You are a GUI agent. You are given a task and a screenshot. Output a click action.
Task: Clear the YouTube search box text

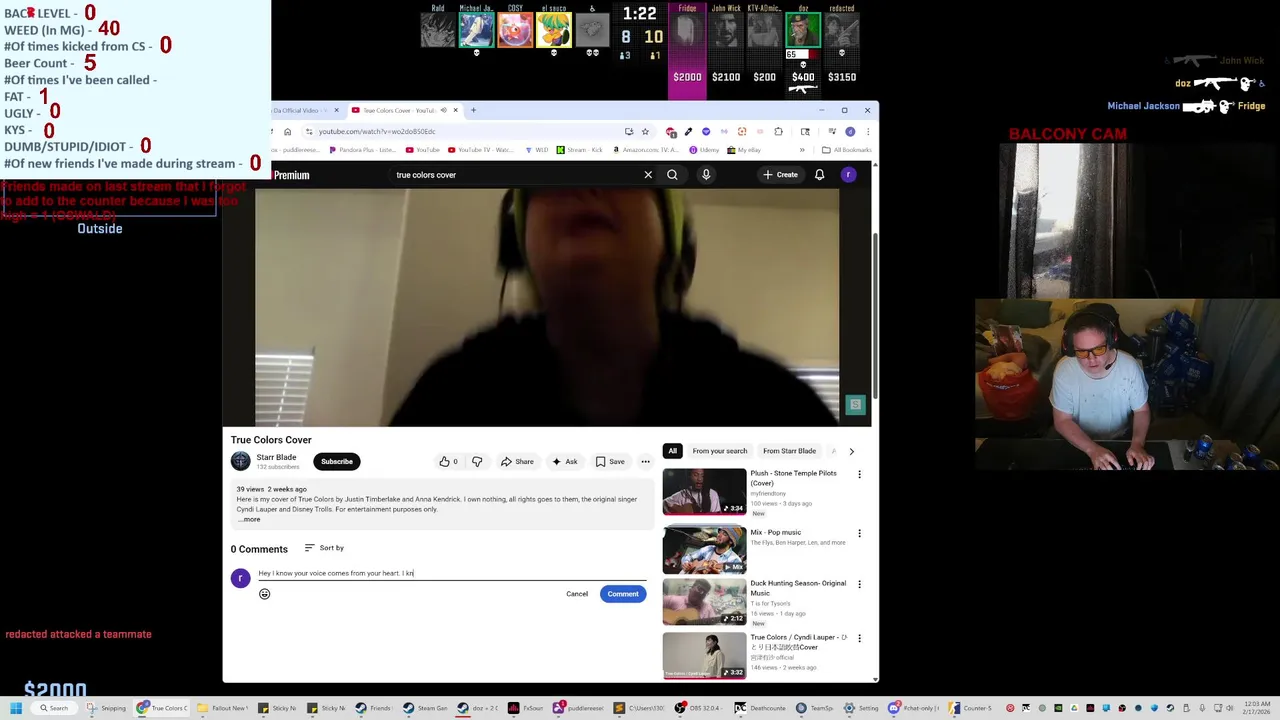648,175
